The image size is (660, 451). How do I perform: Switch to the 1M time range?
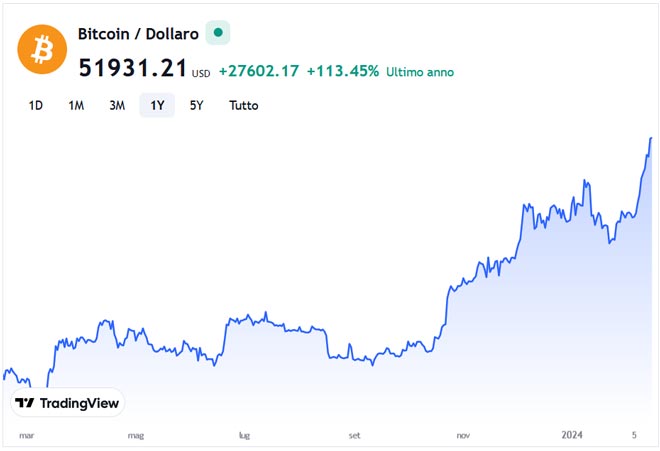coord(76,105)
